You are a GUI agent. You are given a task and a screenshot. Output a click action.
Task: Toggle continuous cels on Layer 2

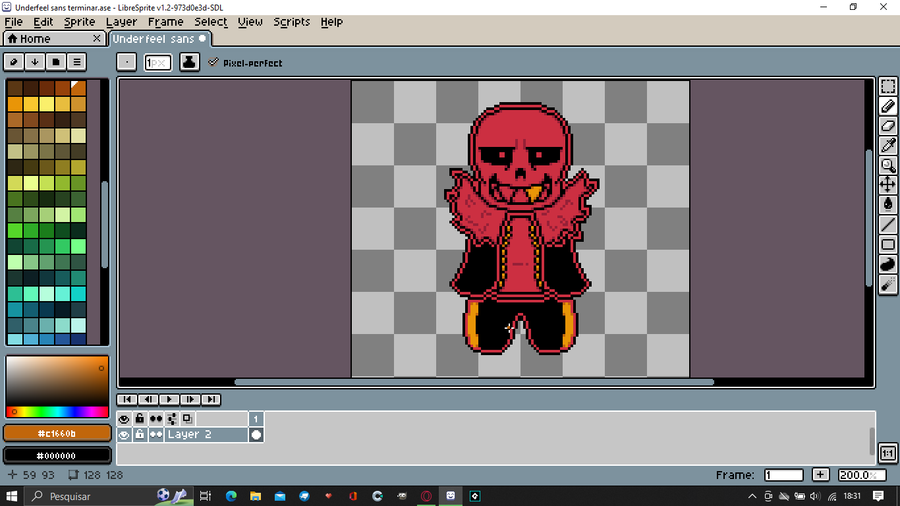(156, 435)
